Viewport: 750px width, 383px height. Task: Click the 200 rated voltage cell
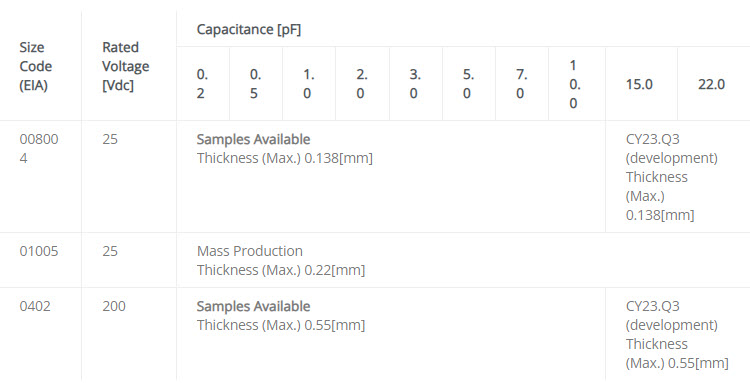[114, 306]
